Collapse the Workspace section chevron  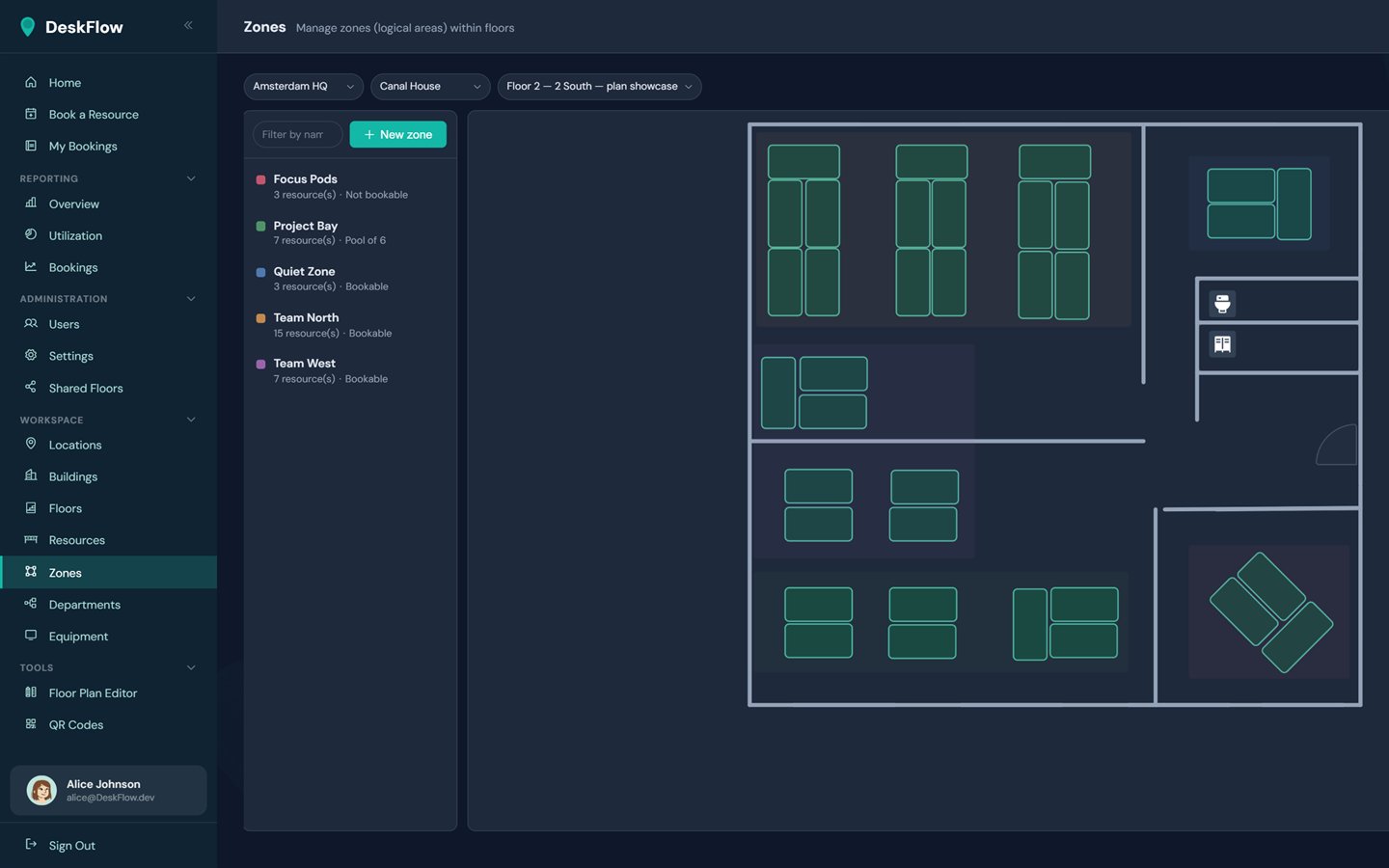[191, 420]
